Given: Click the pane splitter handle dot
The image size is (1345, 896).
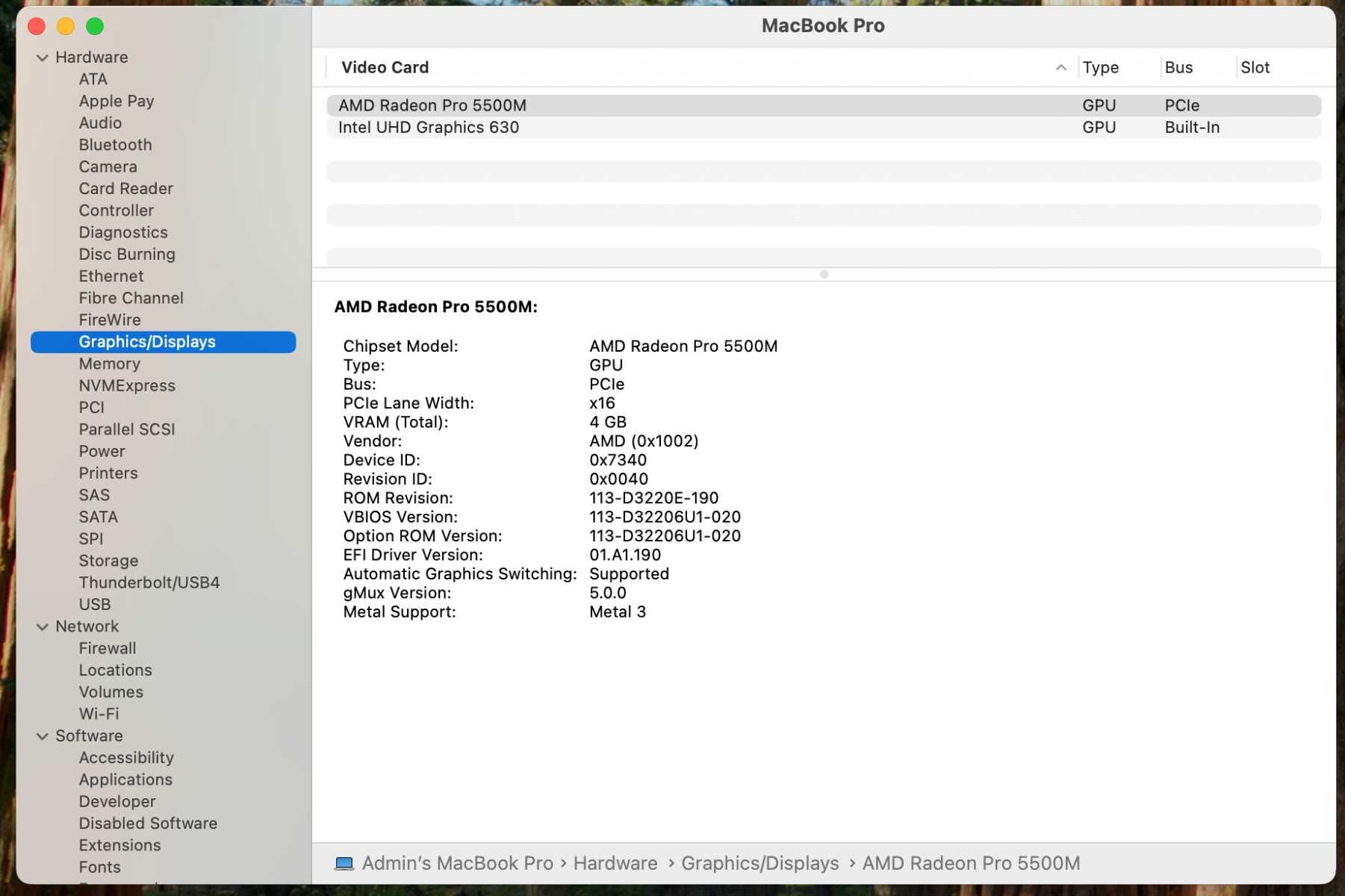Looking at the screenshot, I should (824, 274).
